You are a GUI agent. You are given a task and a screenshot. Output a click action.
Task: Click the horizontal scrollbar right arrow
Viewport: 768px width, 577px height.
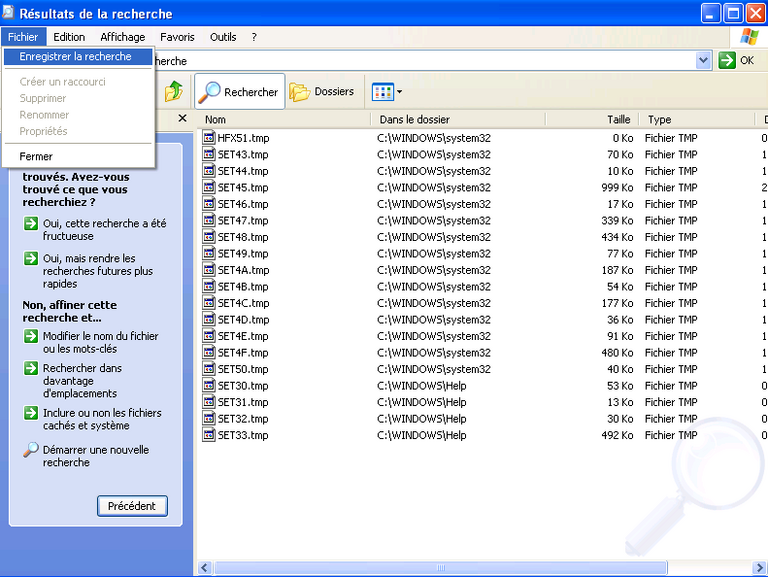[x=760, y=568]
